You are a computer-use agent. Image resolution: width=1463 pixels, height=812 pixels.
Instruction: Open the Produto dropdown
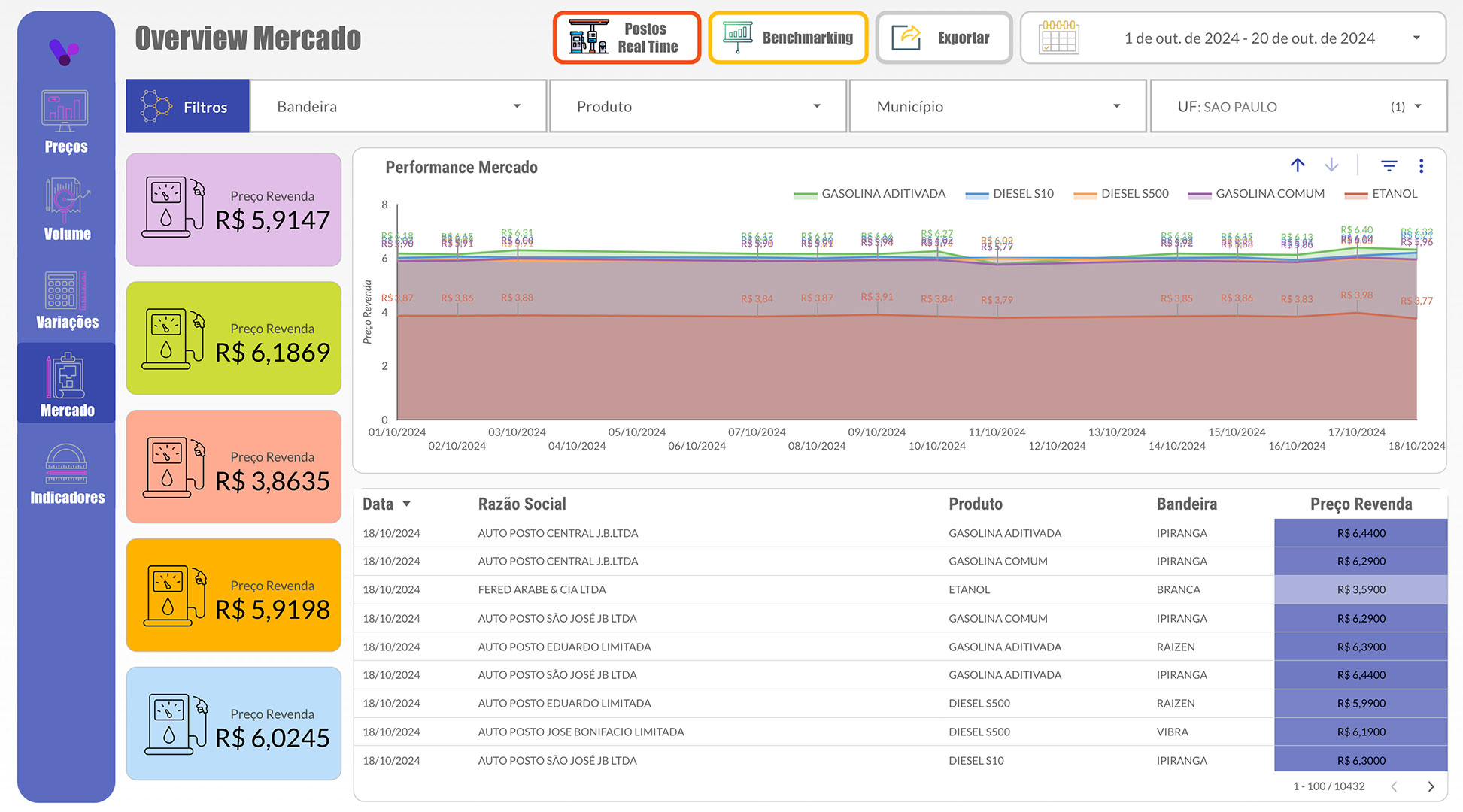(697, 106)
